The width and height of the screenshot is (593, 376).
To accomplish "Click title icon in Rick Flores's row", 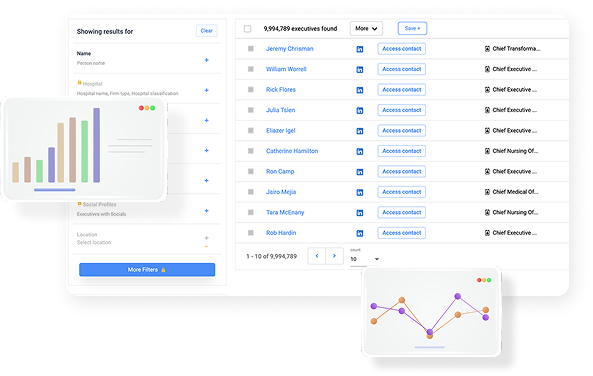I will pyautogui.click(x=487, y=90).
